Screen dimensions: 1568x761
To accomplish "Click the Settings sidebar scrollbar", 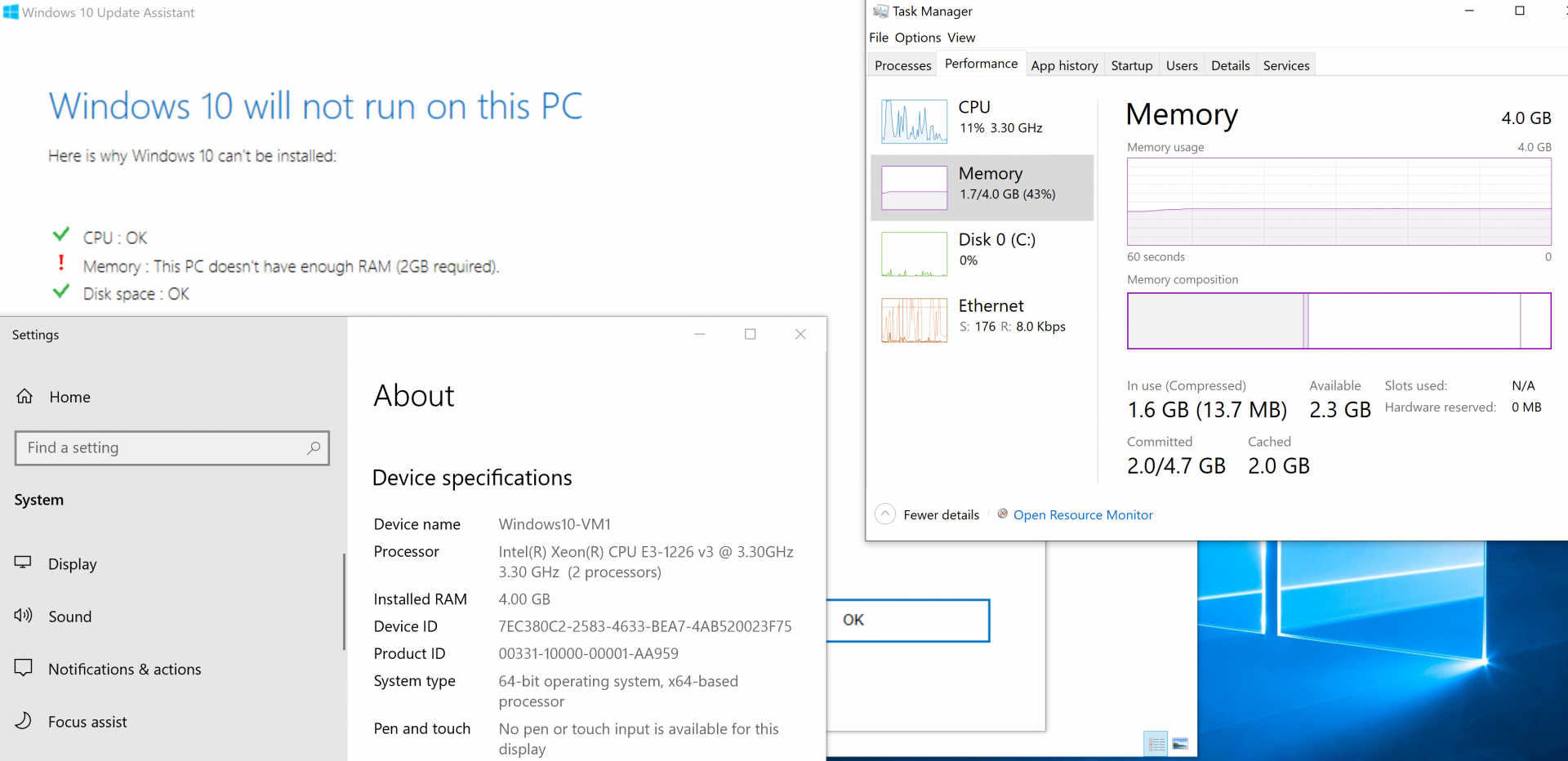I will 345,602.
